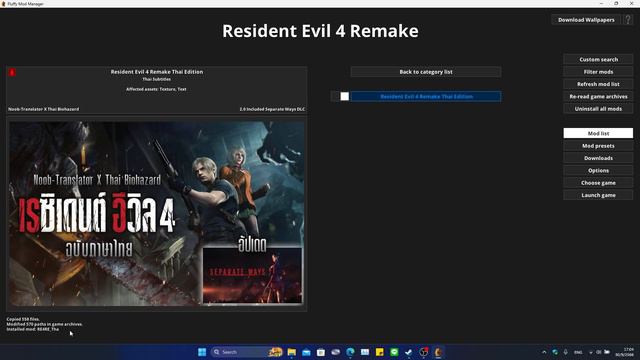
Task: Click the Download Wallpapers button
Action: [x=586, y=20]
